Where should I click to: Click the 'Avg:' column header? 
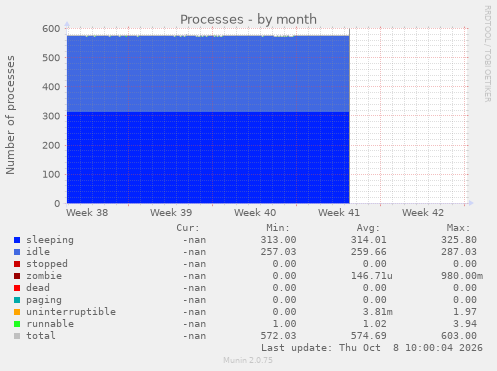coord(368,228)
